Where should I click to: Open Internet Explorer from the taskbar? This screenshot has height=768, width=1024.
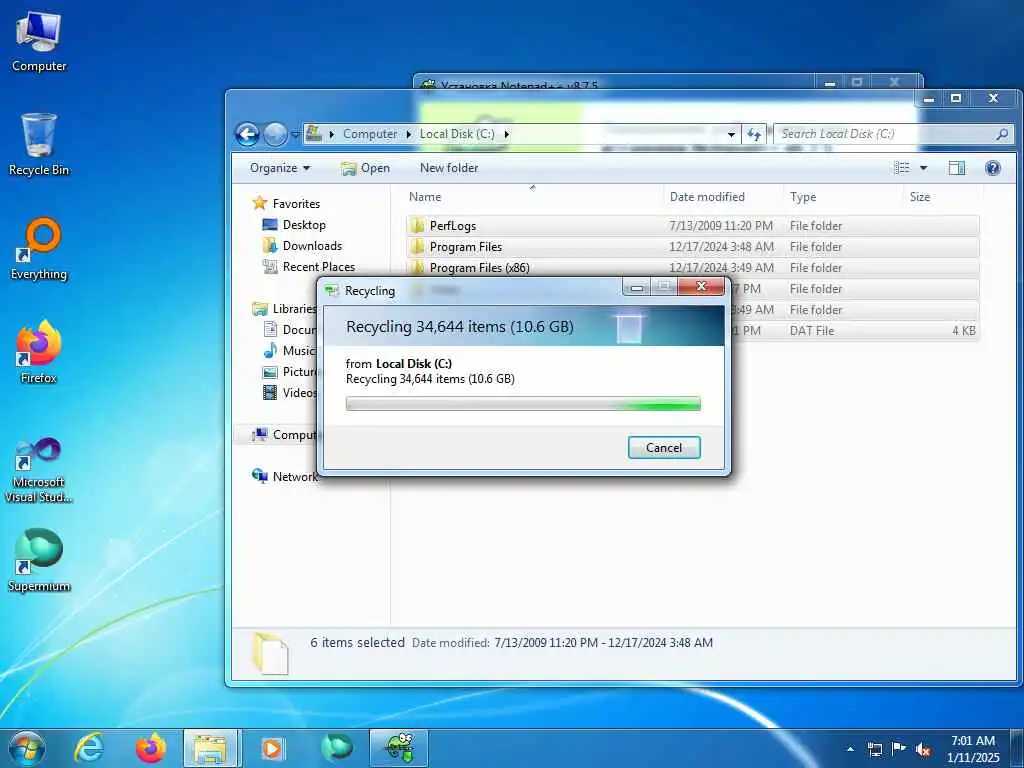[x=89, y=748]
